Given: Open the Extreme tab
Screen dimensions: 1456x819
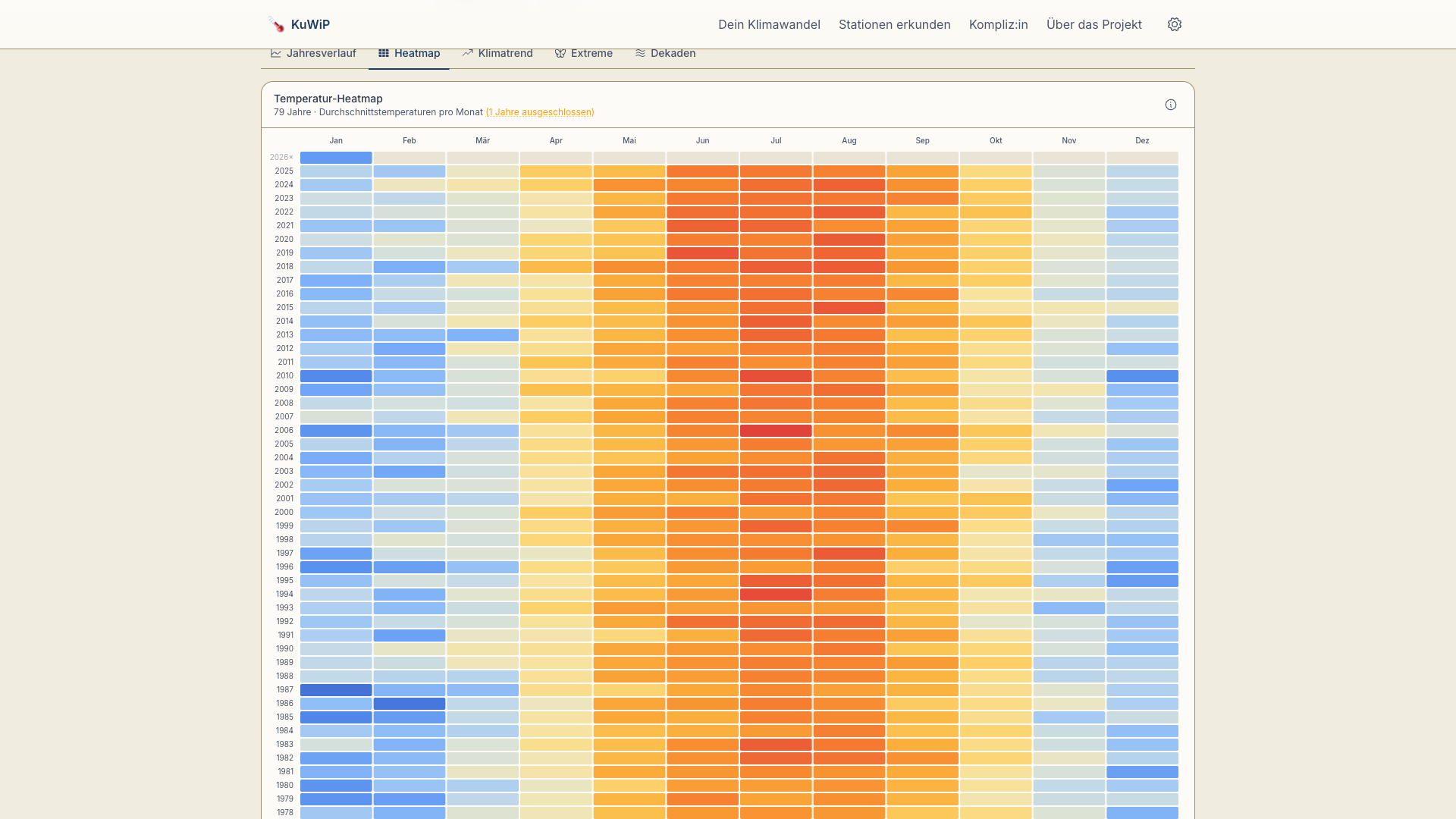Looking at the screenshot, I should (591, 53).
